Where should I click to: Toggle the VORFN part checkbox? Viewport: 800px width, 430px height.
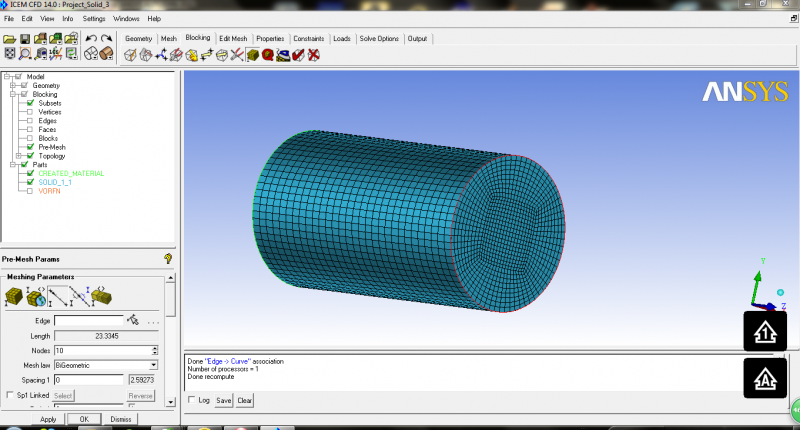[x=30, y=191]
